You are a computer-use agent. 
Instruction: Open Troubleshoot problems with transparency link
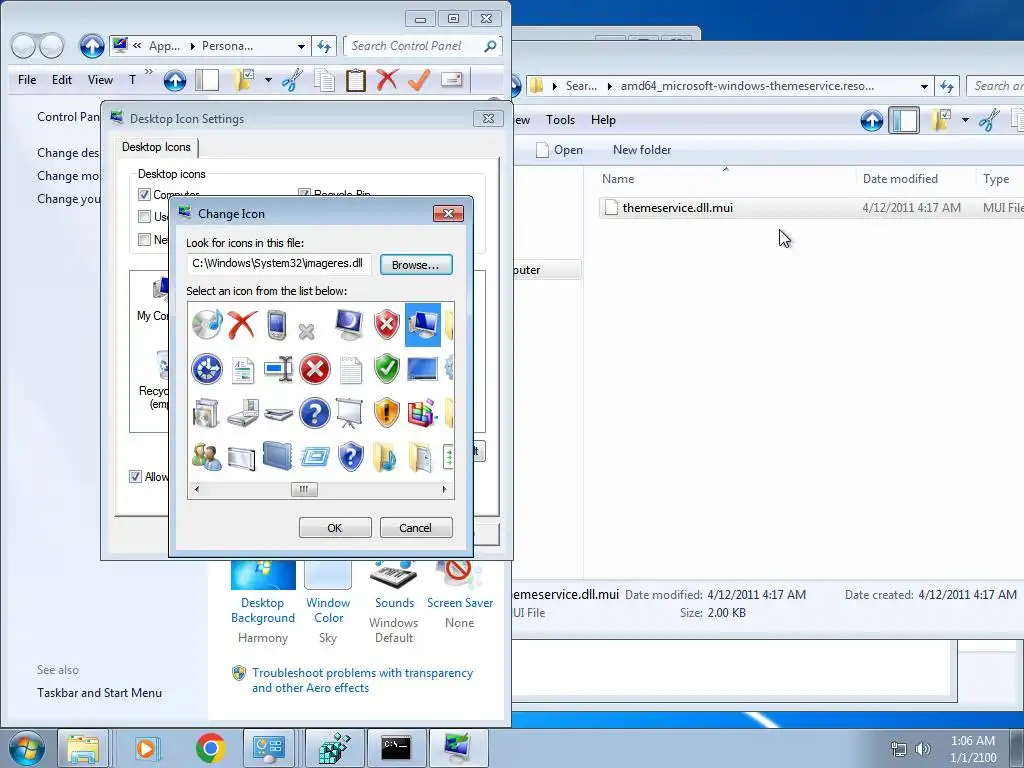362,680
